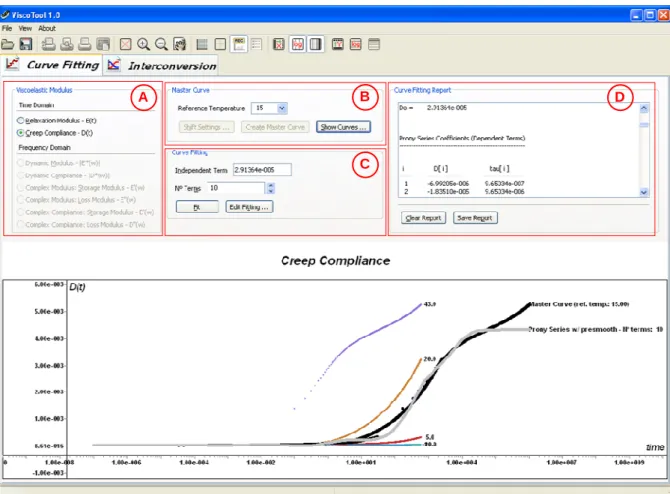Viewport: 670px width, 494px height.
Task: Click the red crossed box icon
Action: click(125, 44)
